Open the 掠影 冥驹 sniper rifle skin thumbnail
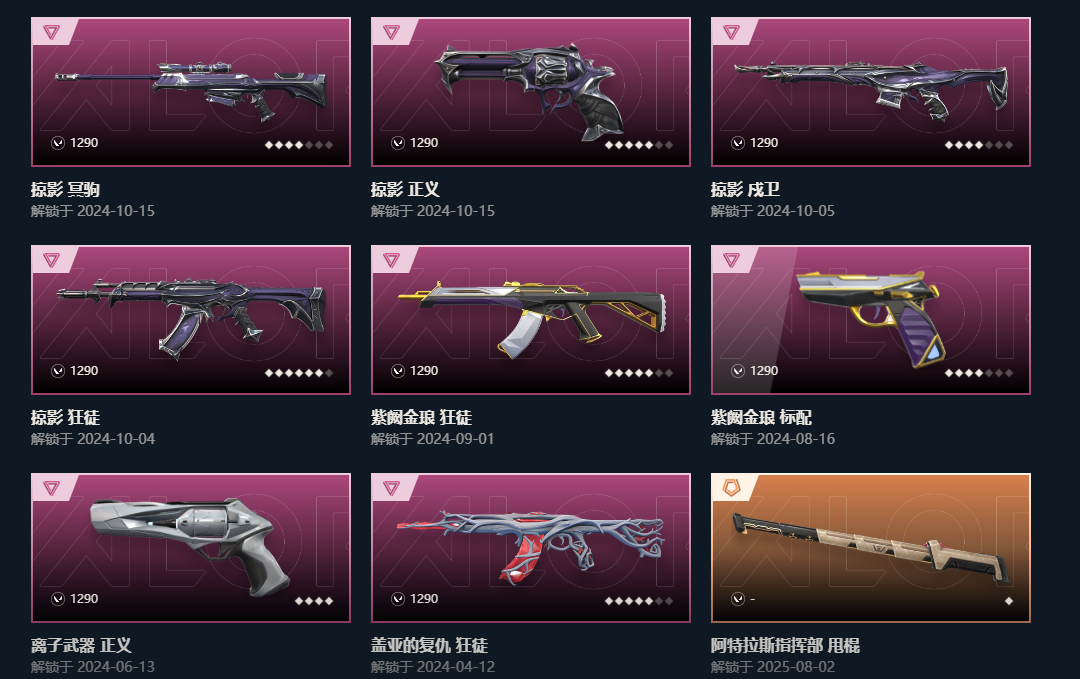The height and width of the screenshot is (679, 1080). pyautogui.click(x=191, y=92)
